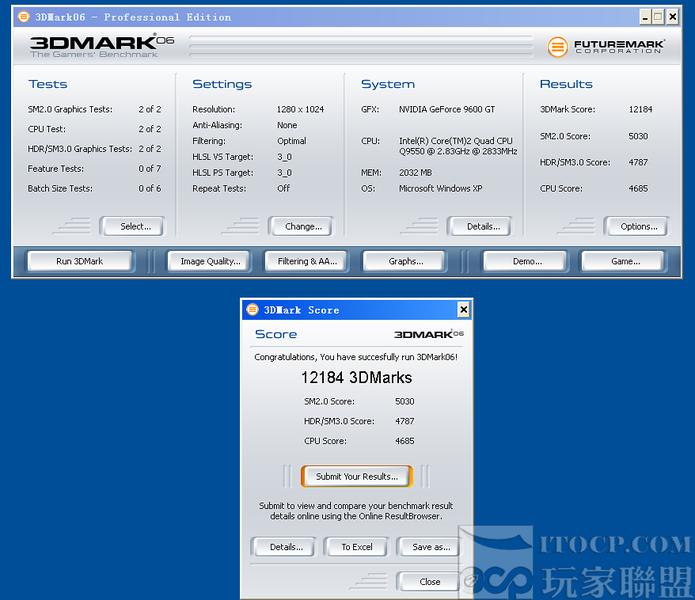
Task: Click Save as... in Score dialog
Action: (429, 547)
